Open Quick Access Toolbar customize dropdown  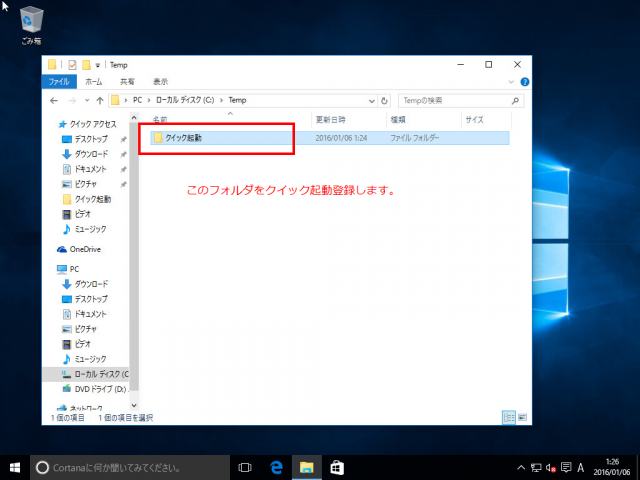(99, 65)
